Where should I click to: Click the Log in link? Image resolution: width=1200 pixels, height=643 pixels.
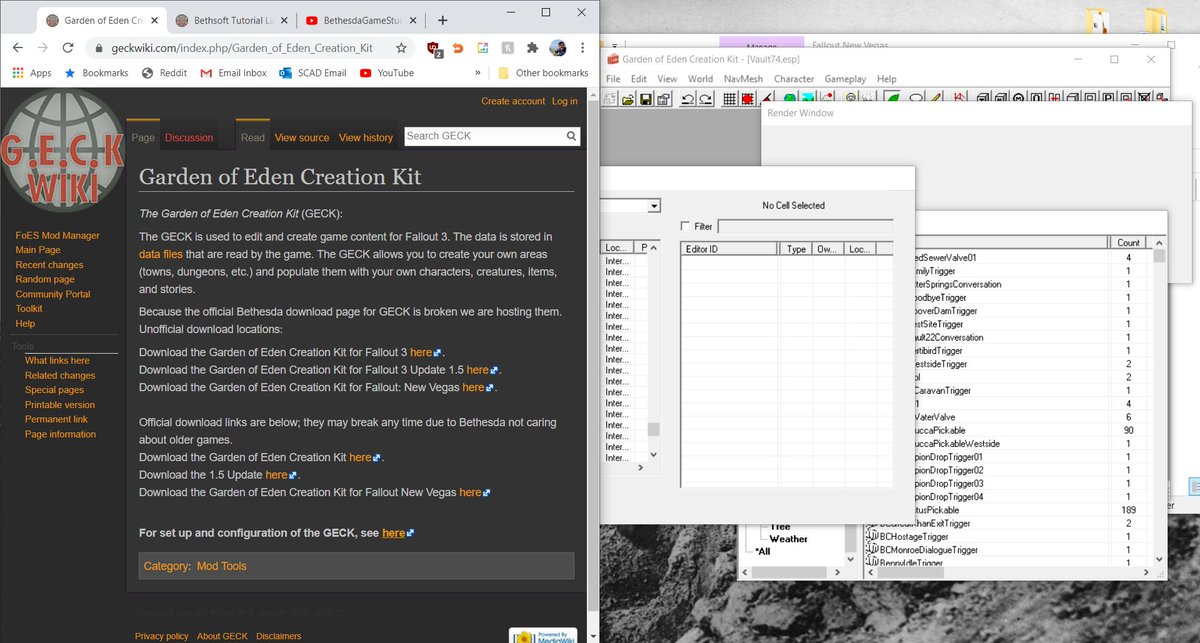point(565,101)
